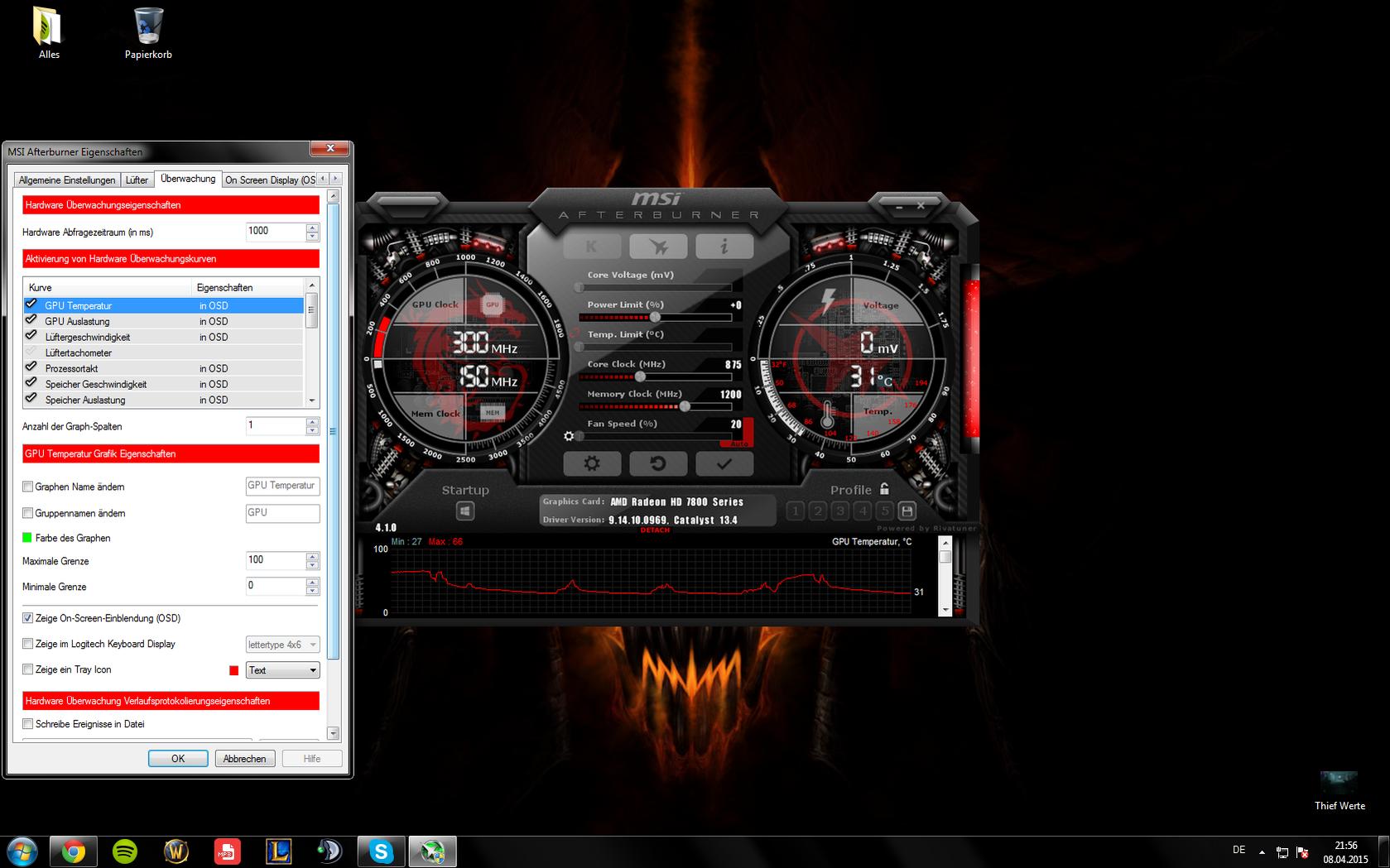
Task: Increase Hardware Abfragezeitraum with the up arrow
Action: point(312,228)
